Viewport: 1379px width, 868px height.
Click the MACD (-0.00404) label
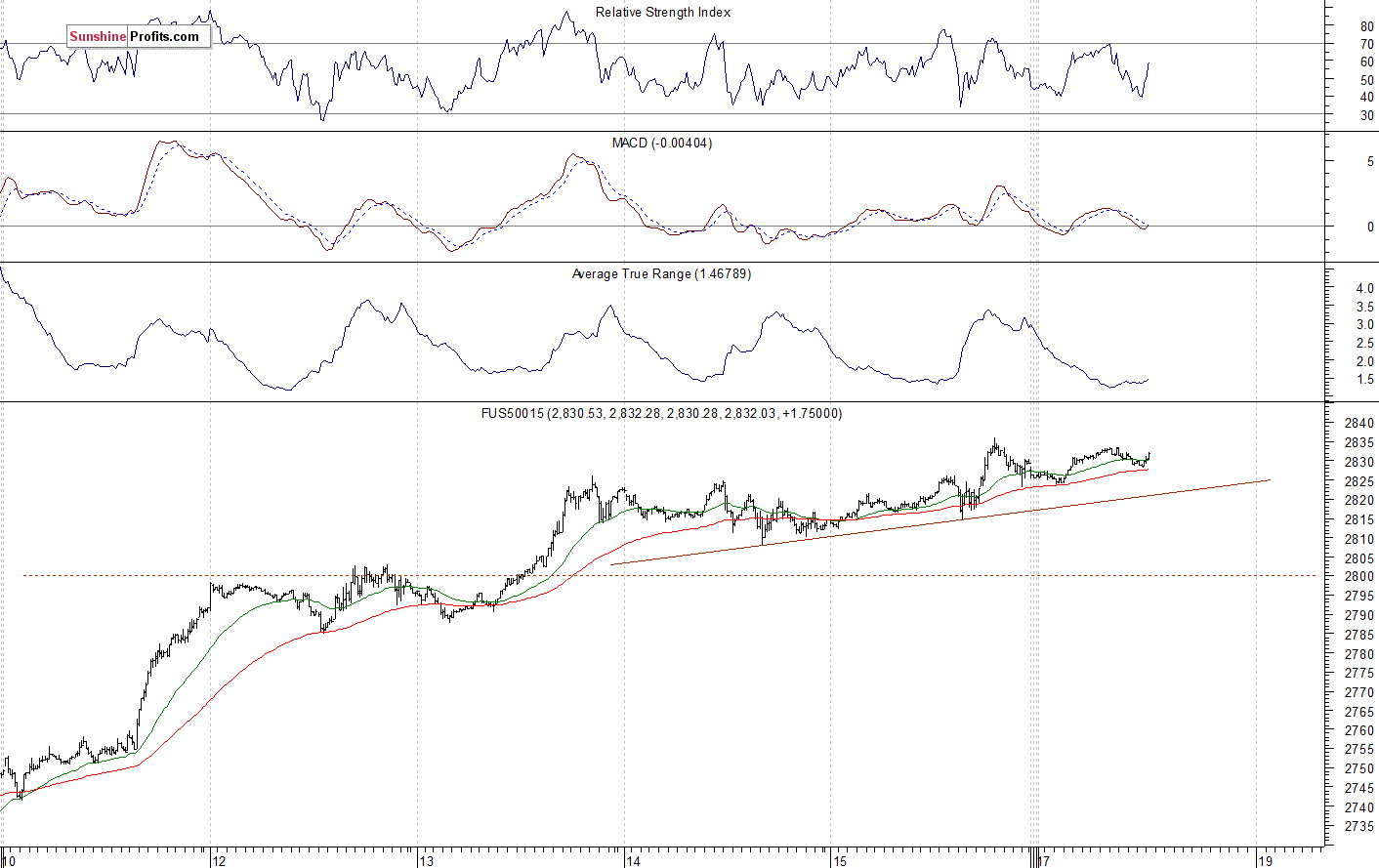(662, 144)
